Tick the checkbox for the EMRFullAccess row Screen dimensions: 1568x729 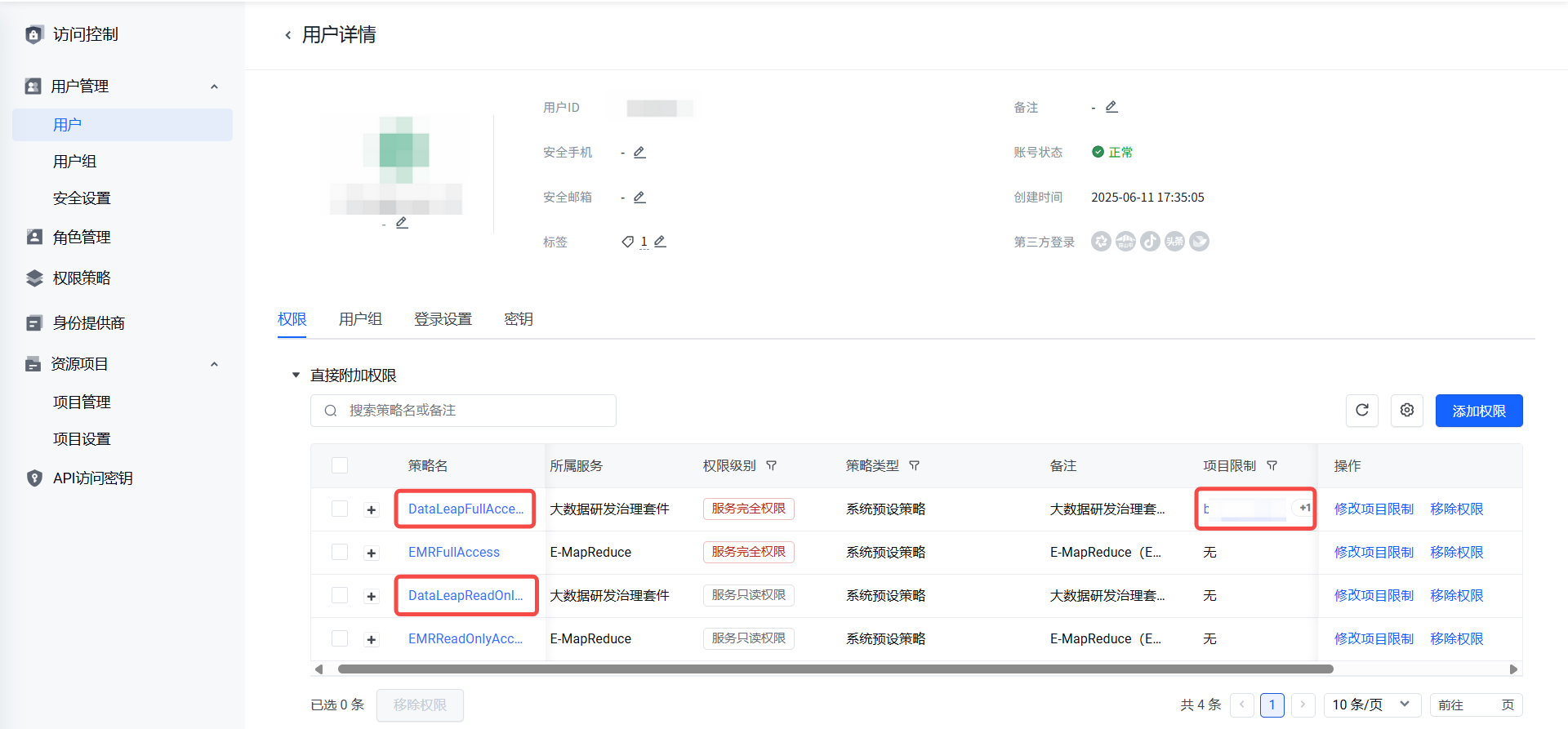(x=340, y=553)
